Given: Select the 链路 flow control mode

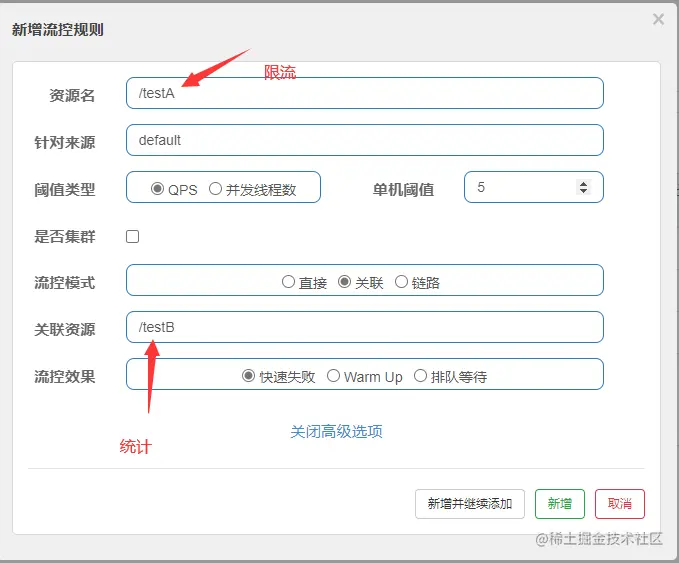Looking at the screenshot, I should pos(401,282).
